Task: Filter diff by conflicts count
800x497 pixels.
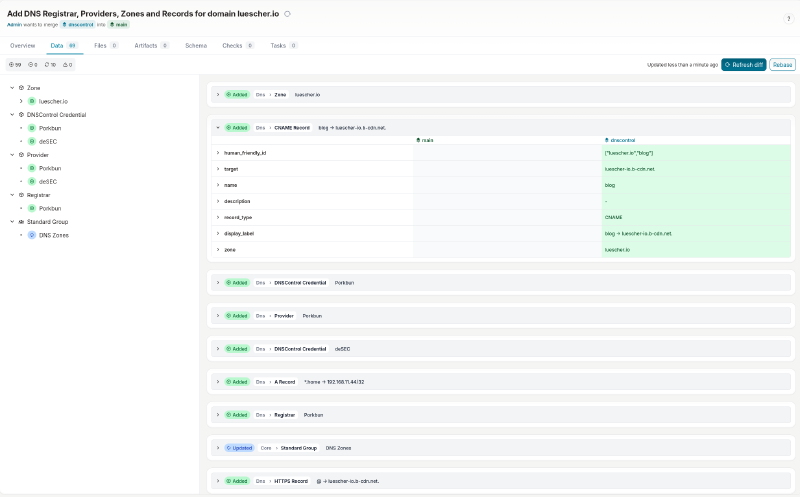Action: click(67, 65)
